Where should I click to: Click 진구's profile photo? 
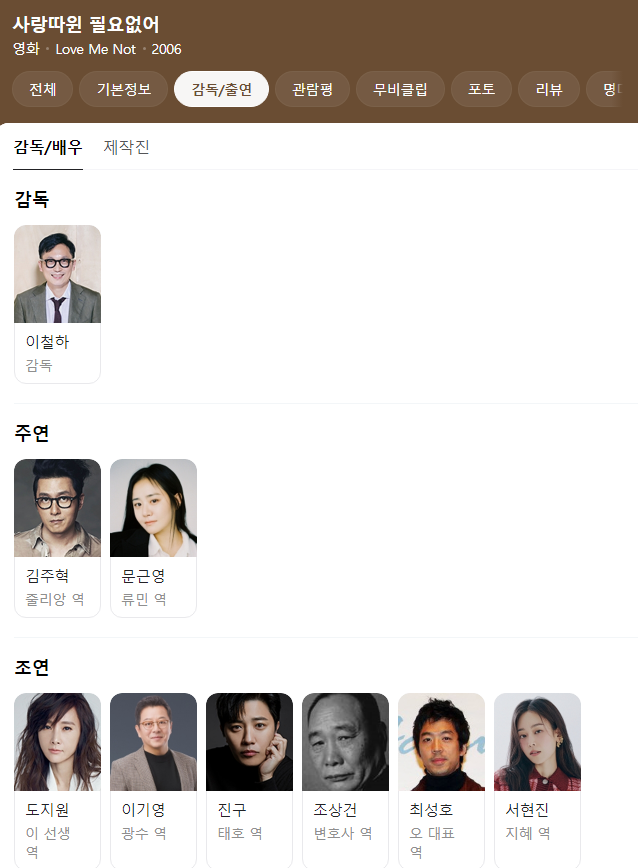point(250,742)
